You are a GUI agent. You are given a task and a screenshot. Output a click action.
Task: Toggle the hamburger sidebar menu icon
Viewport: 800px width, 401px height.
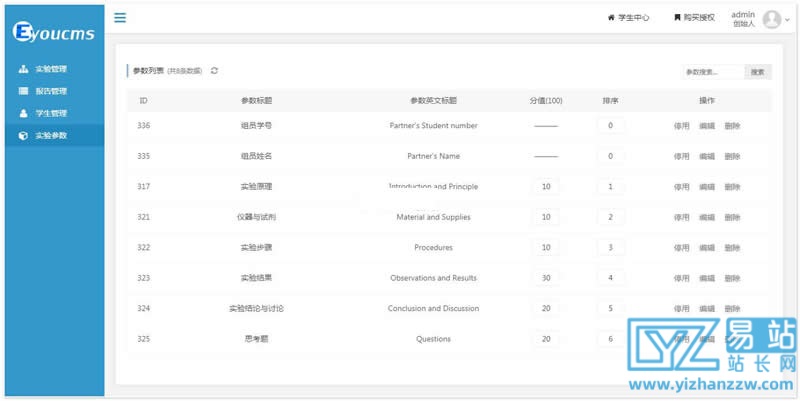(120, 18)
